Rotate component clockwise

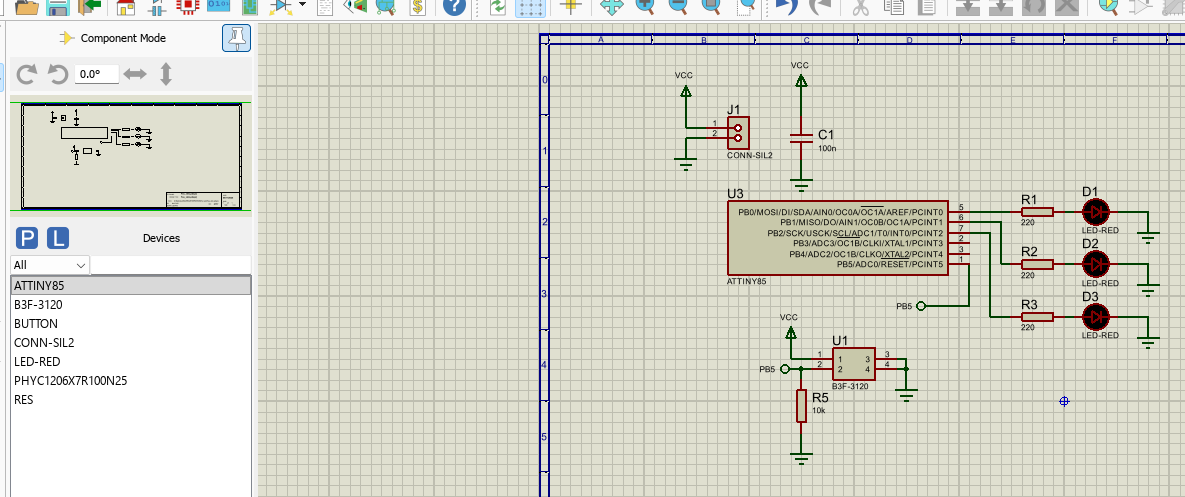27,74
